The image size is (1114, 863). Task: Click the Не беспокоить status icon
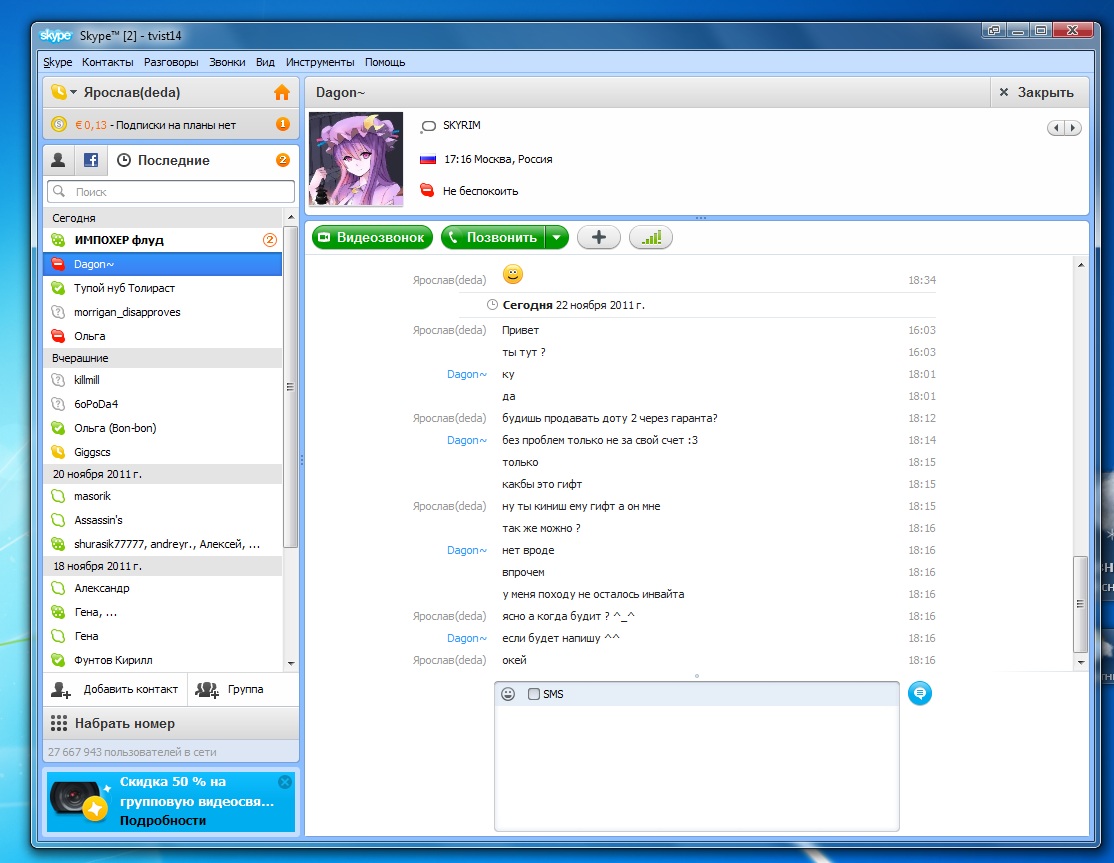coord(427,190)
